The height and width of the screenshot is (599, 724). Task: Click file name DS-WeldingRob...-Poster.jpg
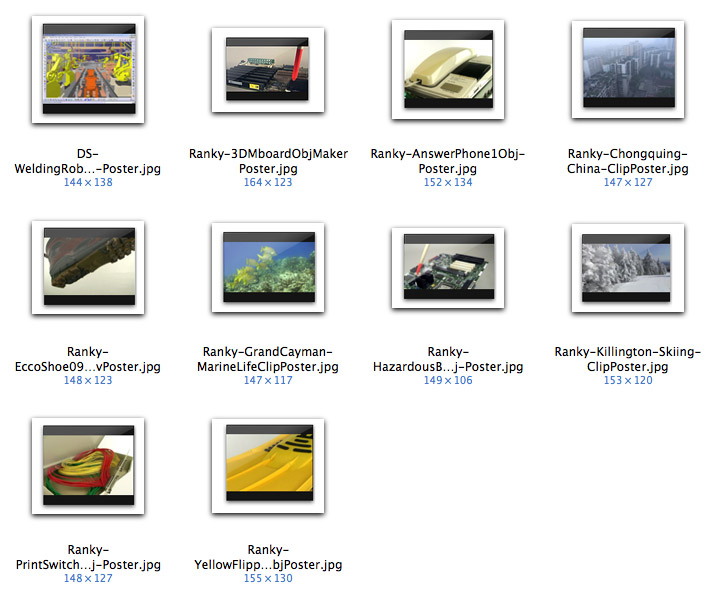click(x=88, y=161)
